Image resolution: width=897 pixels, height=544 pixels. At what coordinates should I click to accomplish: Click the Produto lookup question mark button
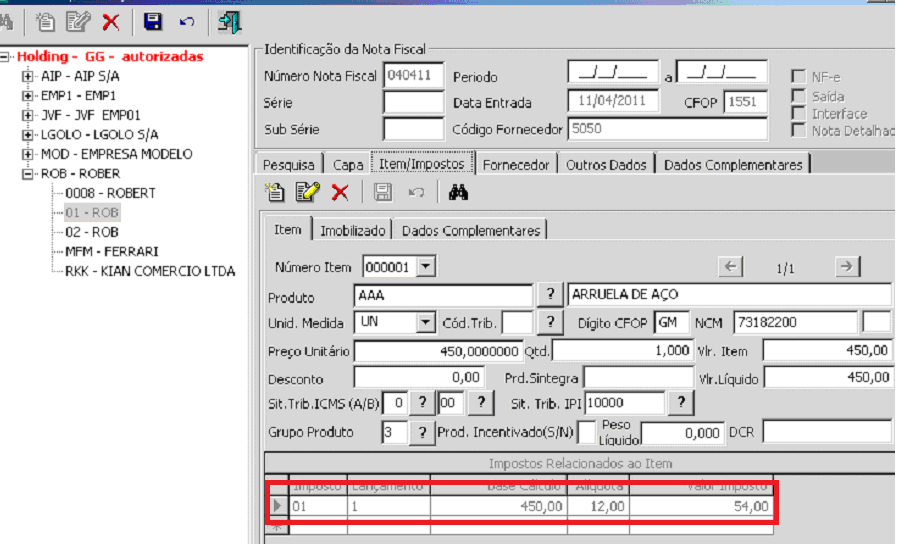click(550, 295)
